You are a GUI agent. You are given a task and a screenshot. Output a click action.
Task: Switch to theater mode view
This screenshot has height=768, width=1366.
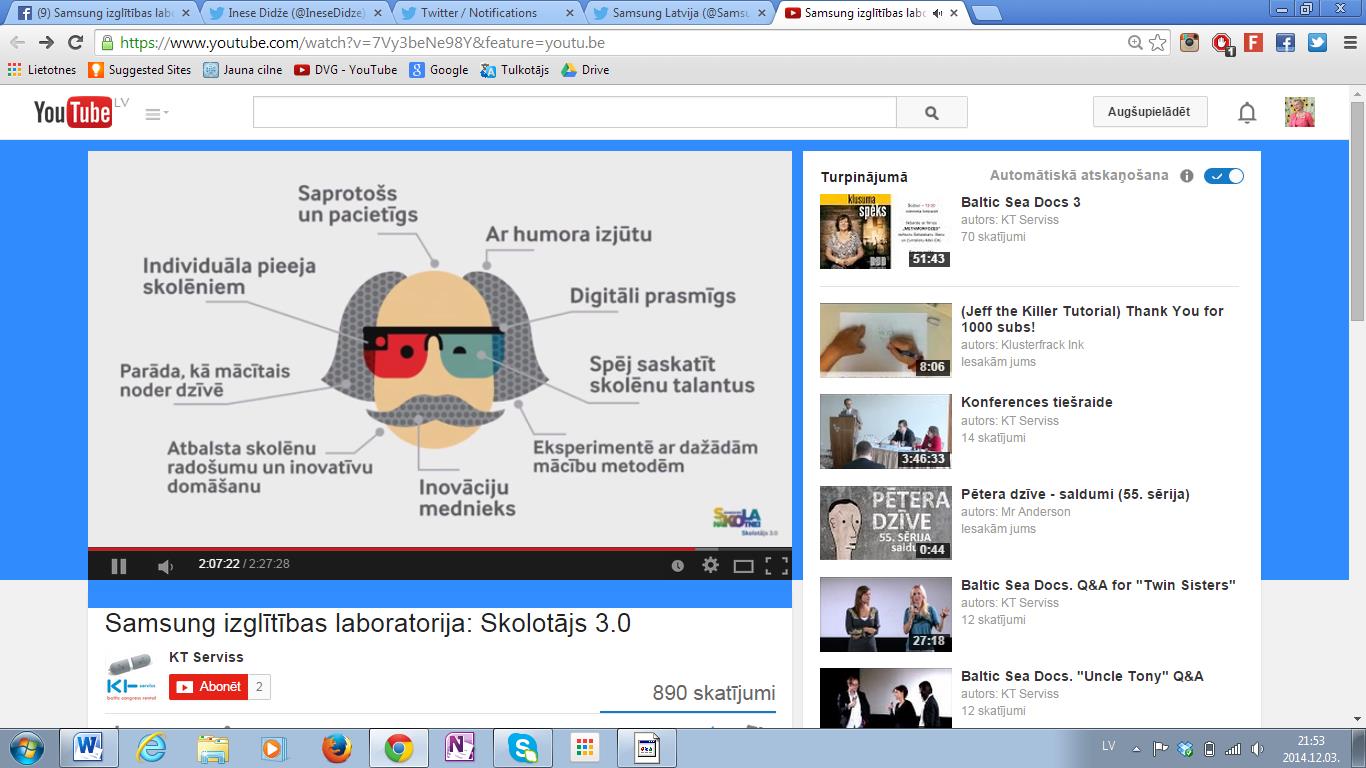[x=743, y=566]
